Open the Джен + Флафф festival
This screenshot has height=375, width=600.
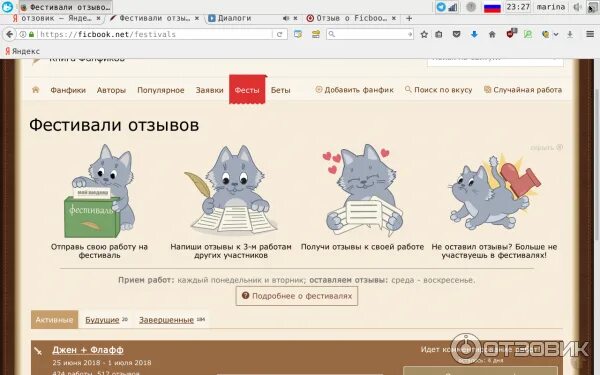[88, 350]
